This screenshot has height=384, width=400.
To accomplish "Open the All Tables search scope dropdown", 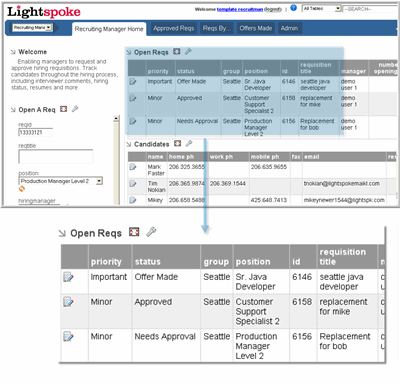I will [x=322, y=9].
